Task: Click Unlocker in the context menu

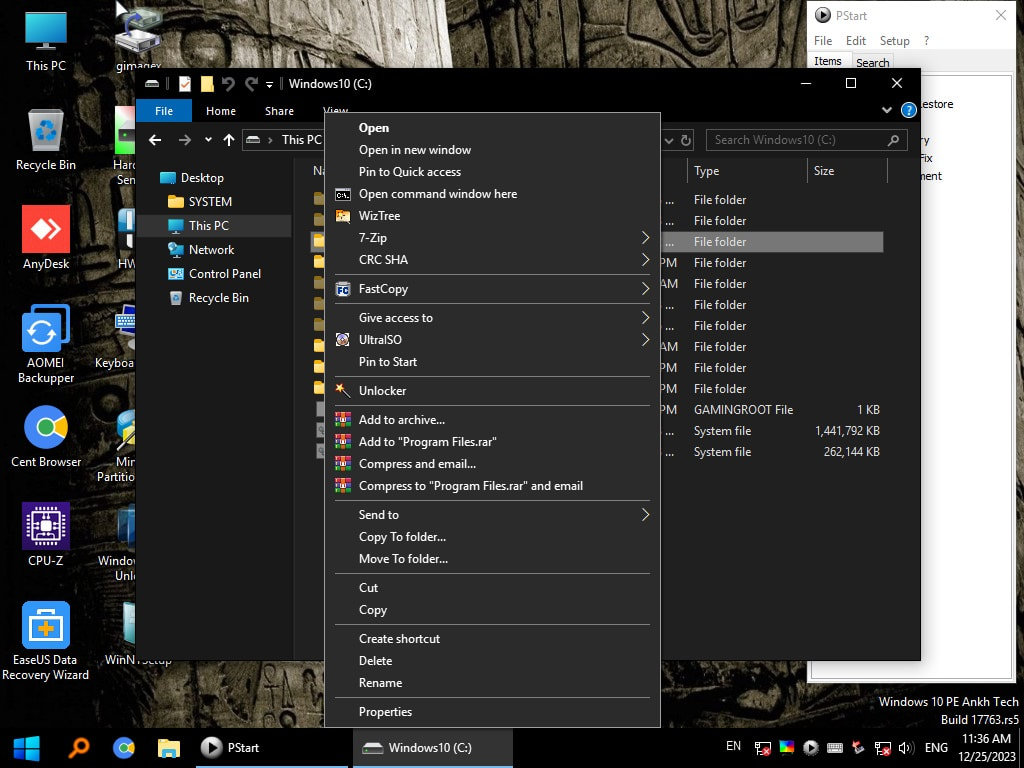Action: coord(382,391)
